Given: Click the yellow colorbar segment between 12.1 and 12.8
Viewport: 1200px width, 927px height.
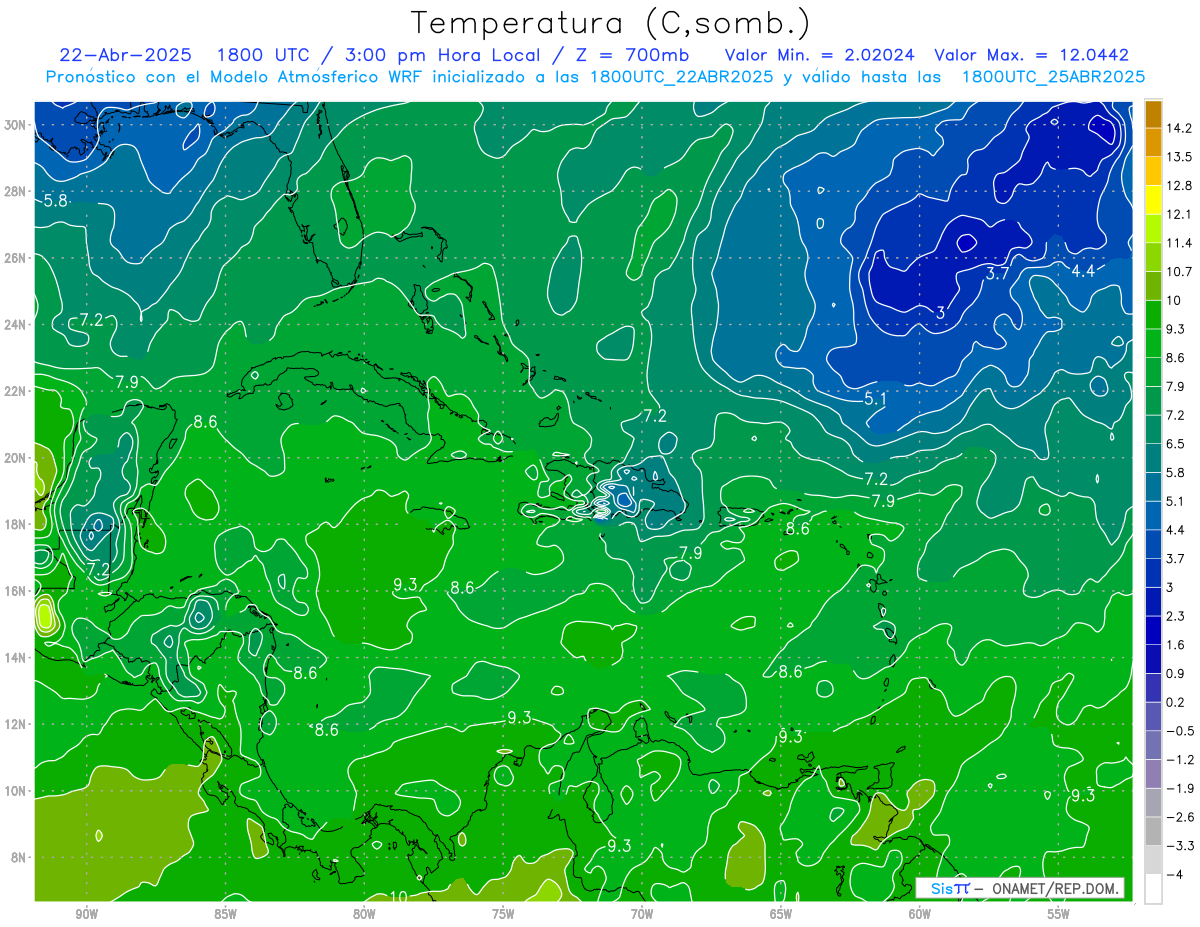Looking at the screenshot, I should coord(1153,200).
